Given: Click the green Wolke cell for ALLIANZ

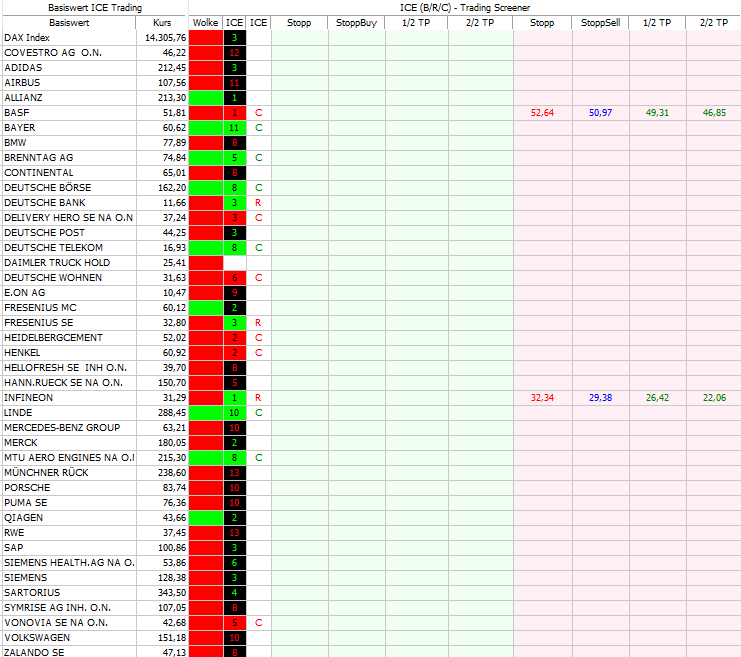Looking at the screenshot, I should [x=206, y=98].
